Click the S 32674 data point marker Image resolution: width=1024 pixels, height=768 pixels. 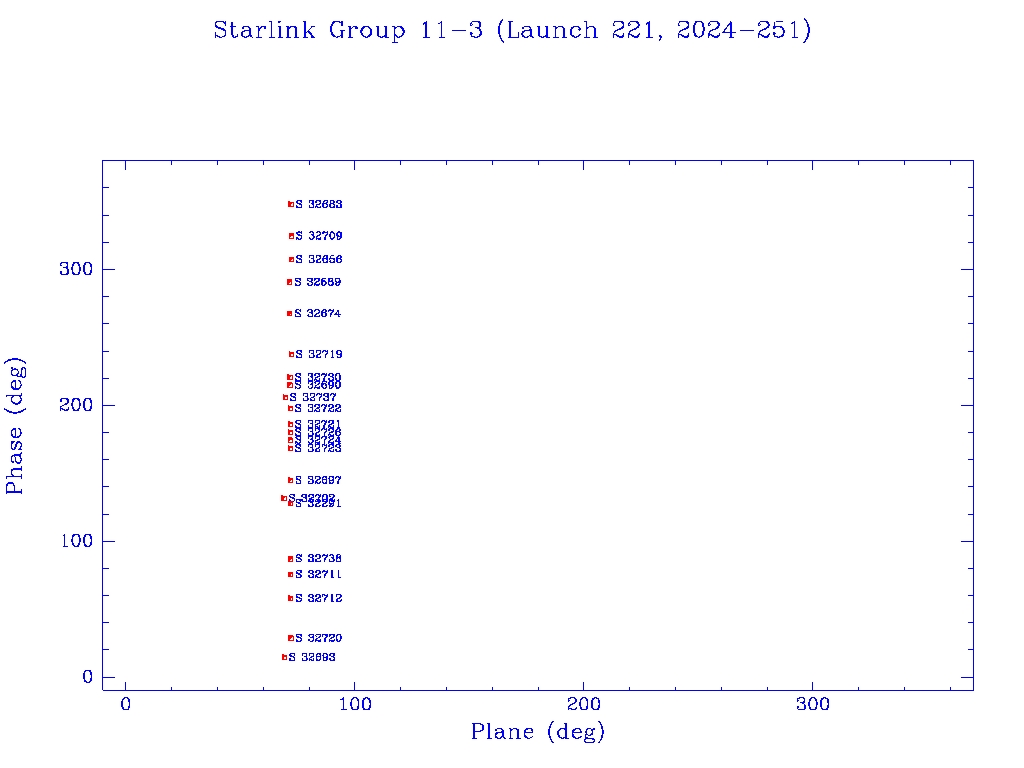[x=289, y=313]
